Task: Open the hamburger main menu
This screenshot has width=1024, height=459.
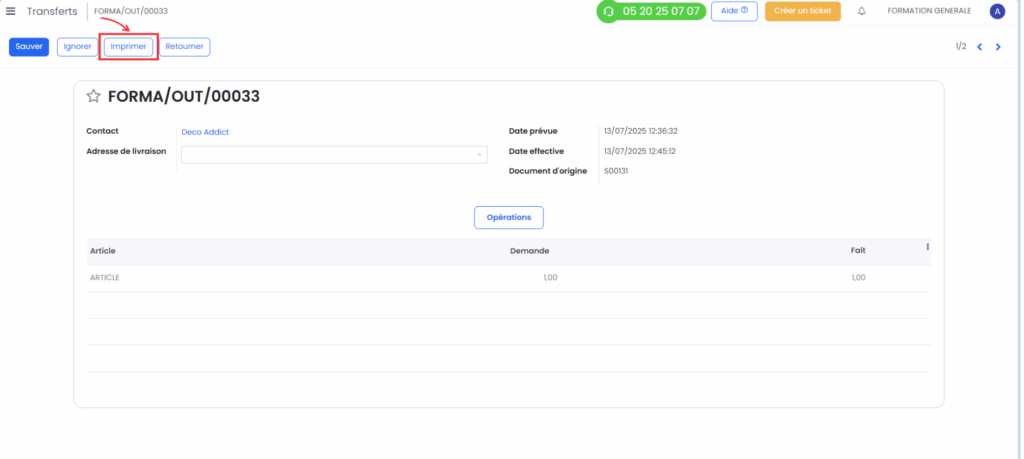Action: (x=11, y=11)
